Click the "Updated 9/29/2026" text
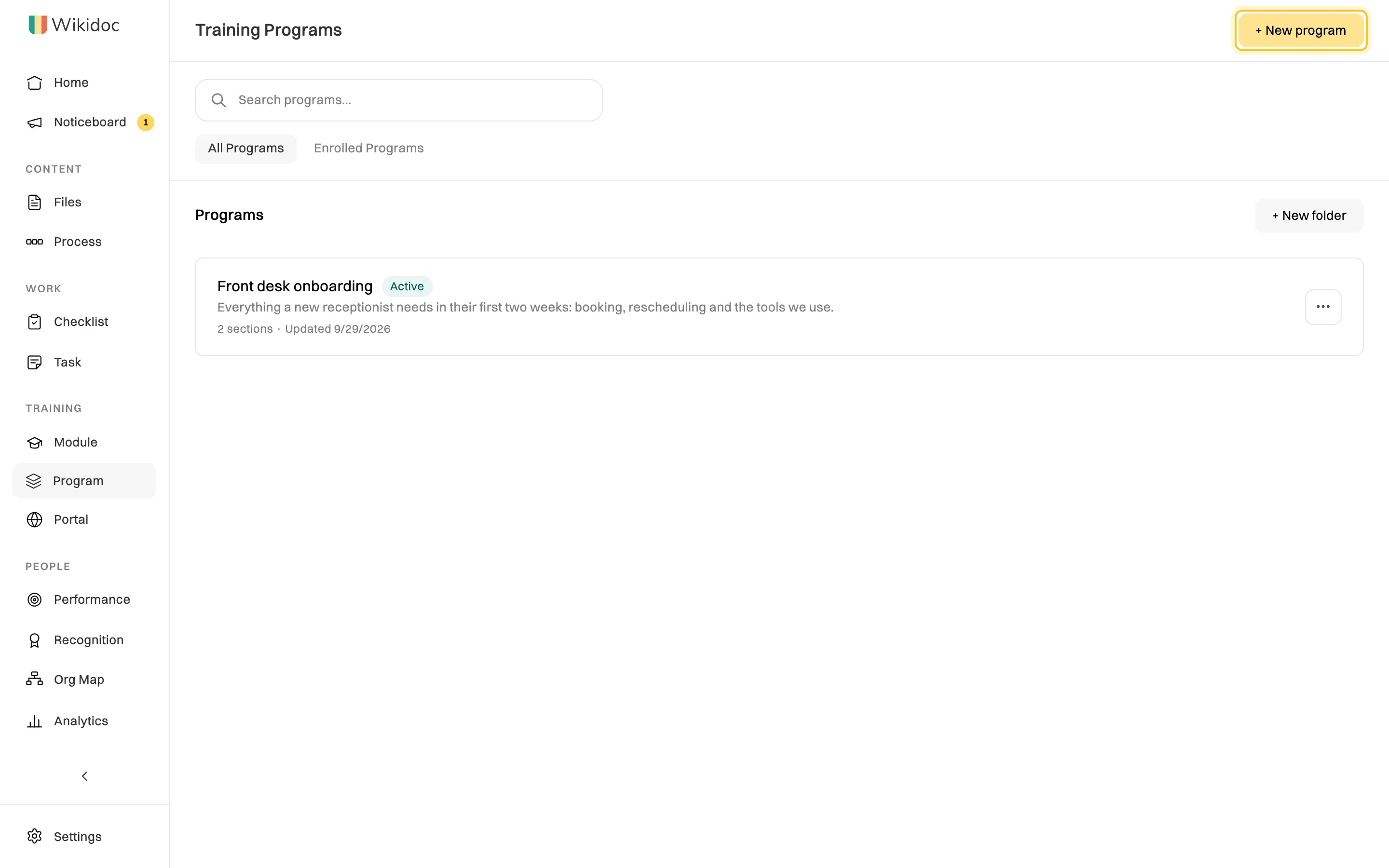1389x868 pixels. click(x=338, y=329)
